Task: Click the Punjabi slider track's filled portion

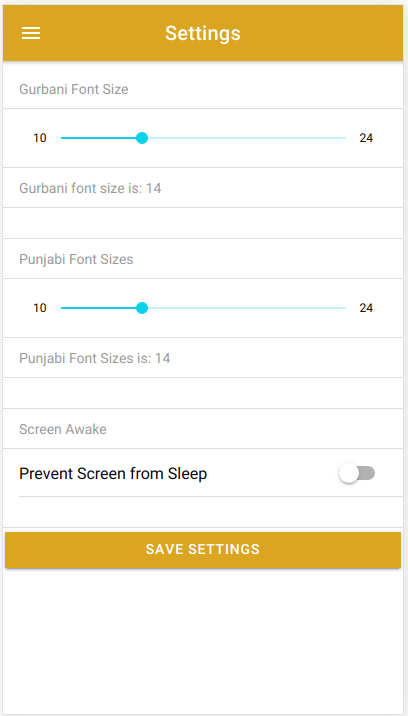Action: click(99, 308)
